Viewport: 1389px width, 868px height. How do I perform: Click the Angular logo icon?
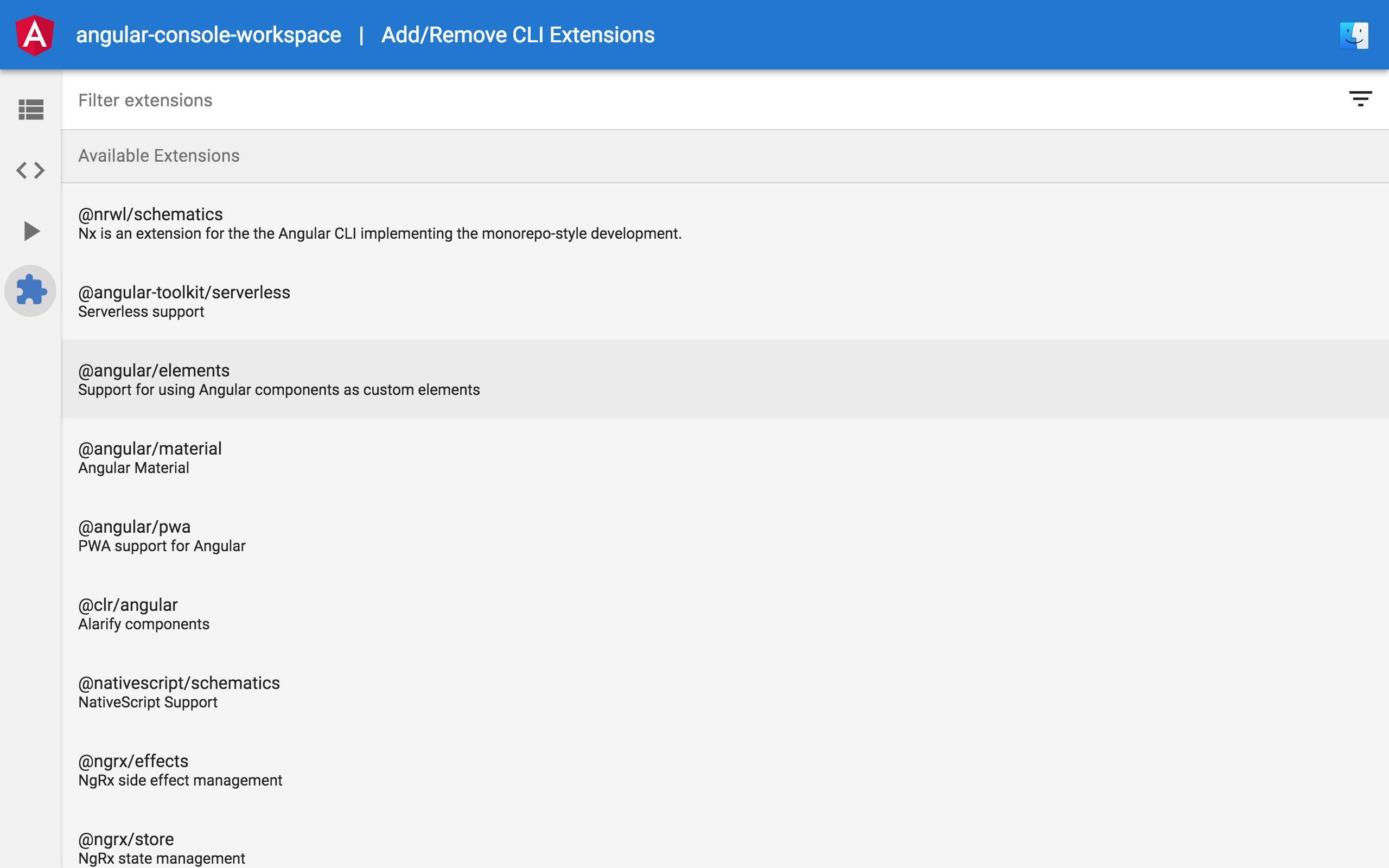[x=34, y=35]
